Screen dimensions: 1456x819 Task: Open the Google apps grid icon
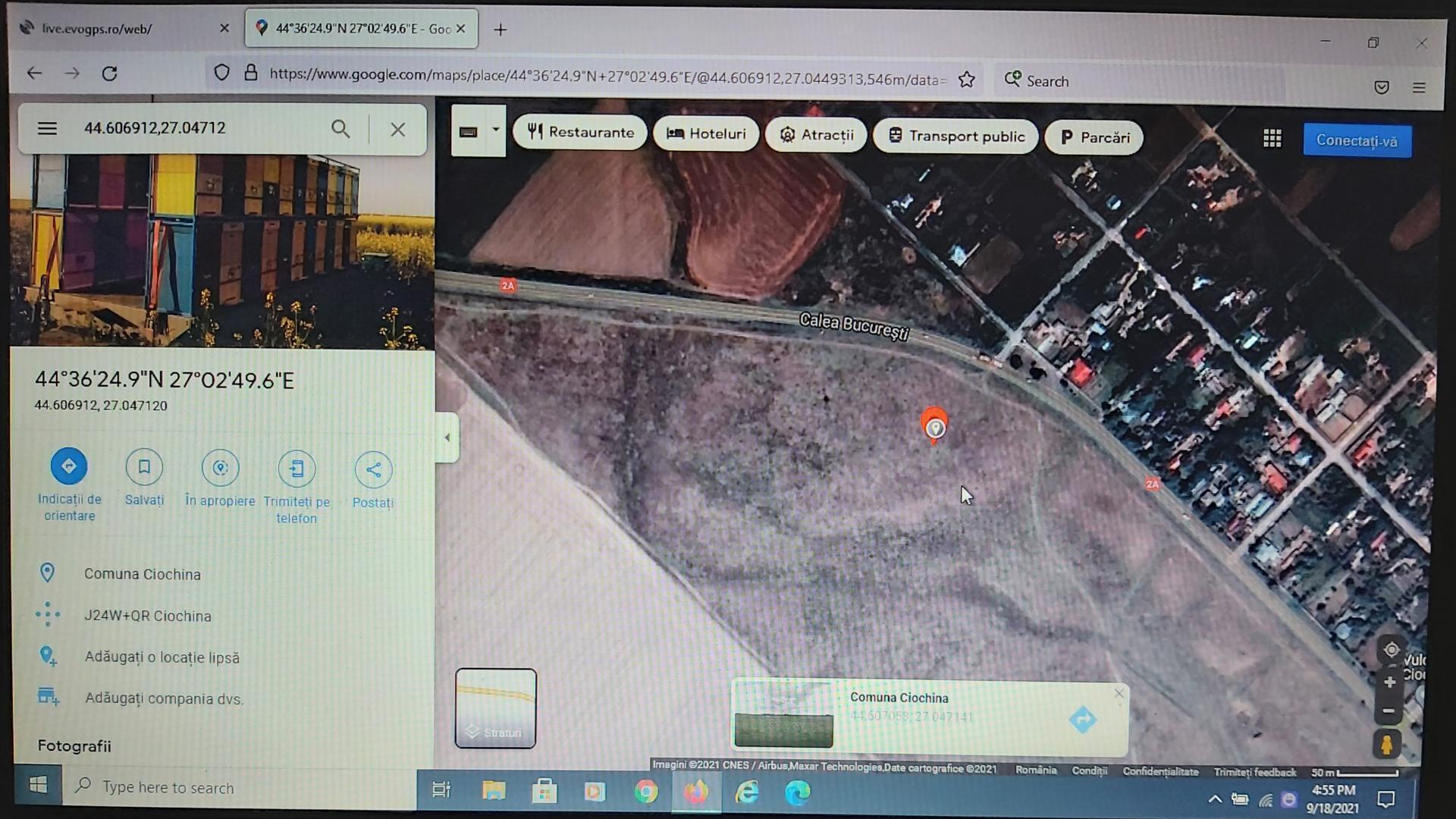coord(1272,139)
